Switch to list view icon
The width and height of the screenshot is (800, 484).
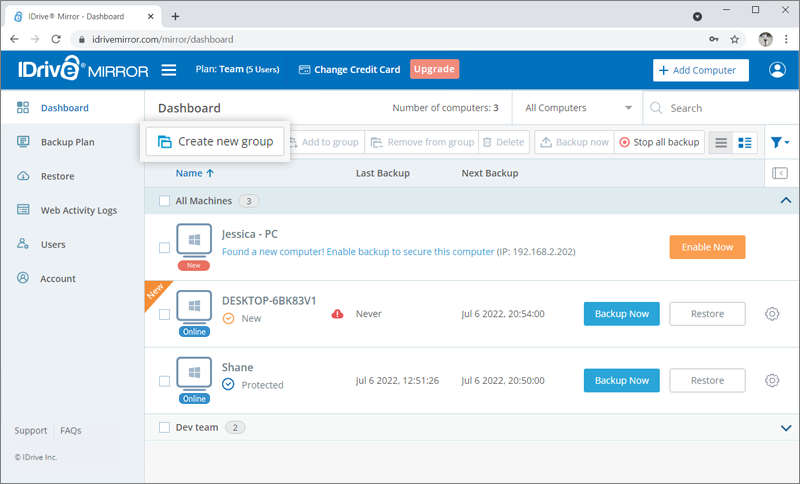pyautogui.click(x=720, y=143)
